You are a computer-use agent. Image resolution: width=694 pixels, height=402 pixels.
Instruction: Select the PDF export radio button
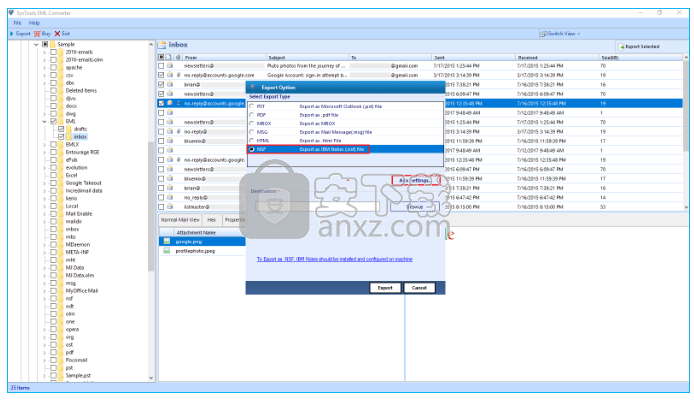[x=252, y=115]
